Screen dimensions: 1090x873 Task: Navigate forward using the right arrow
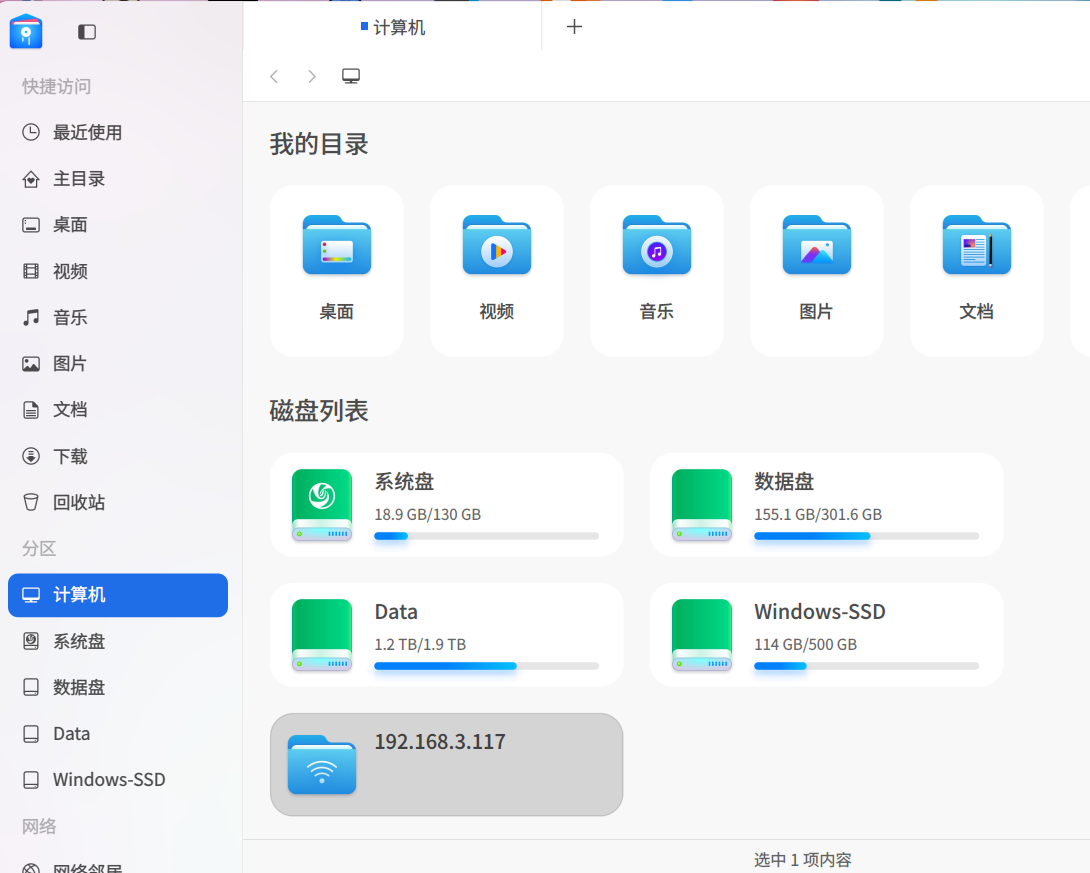tap(311, 75)
